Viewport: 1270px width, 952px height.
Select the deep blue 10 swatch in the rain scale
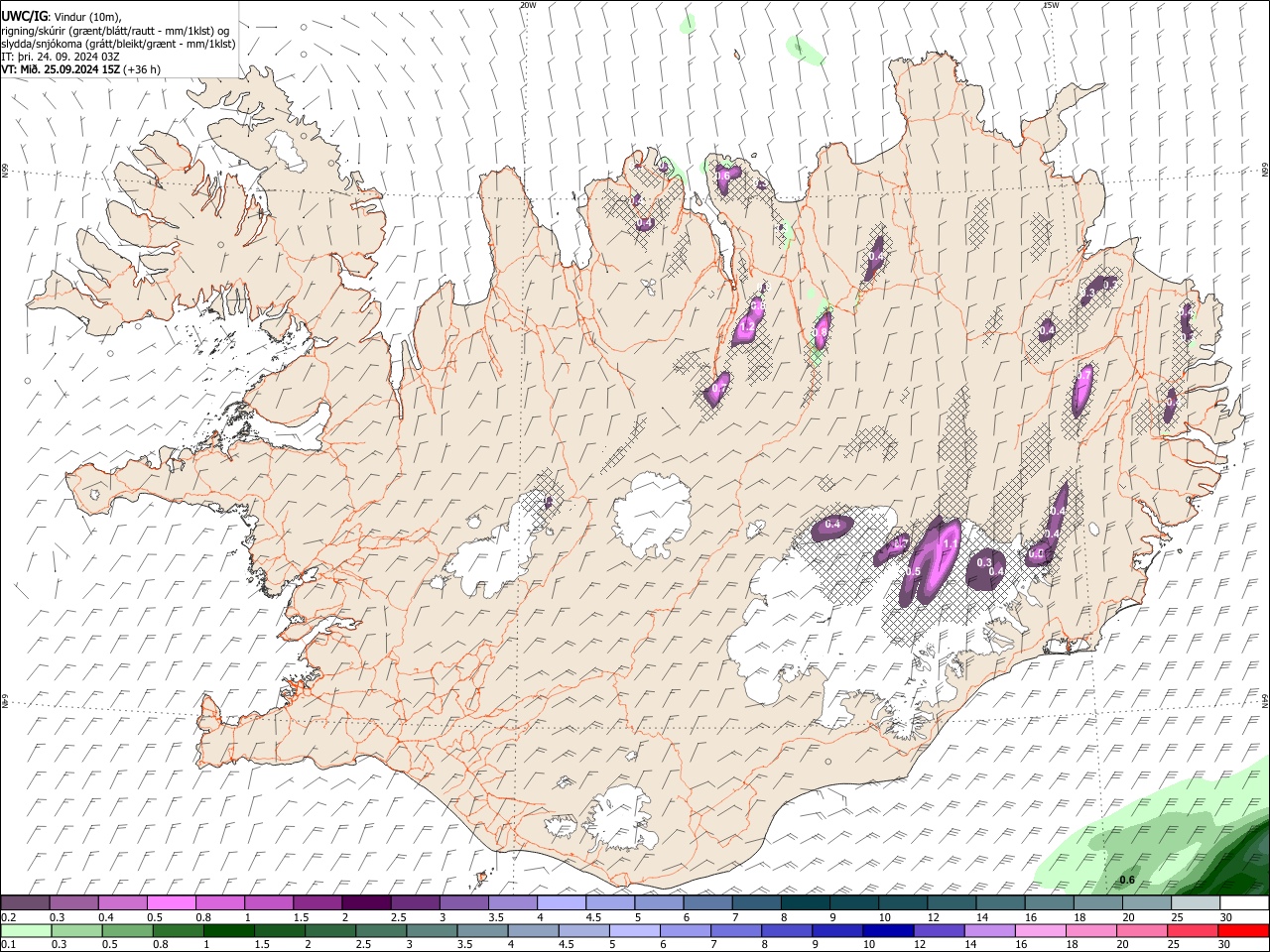[887, 931]
